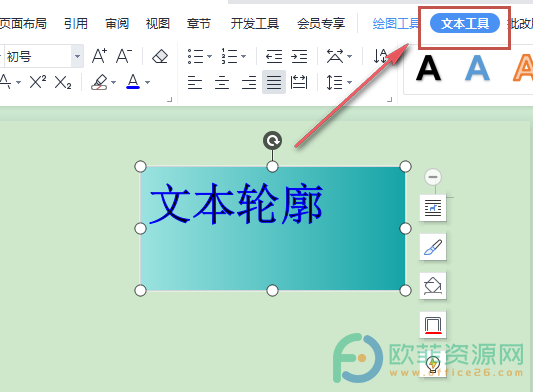Select orange outline A text preset
Screen dimensions: 533x392
pos(523,68)
